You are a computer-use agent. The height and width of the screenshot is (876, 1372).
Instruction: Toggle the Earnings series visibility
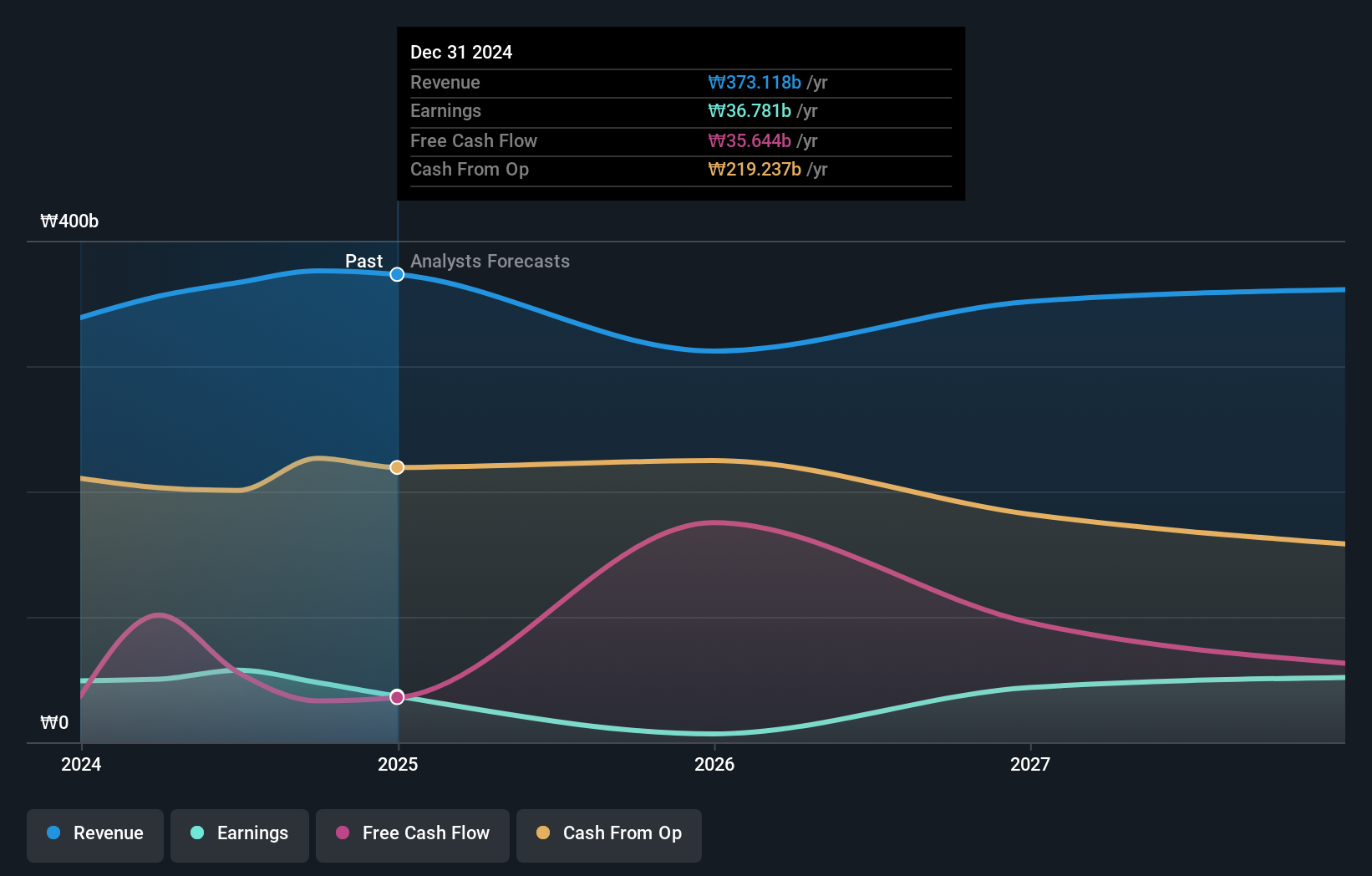point(240,833)
